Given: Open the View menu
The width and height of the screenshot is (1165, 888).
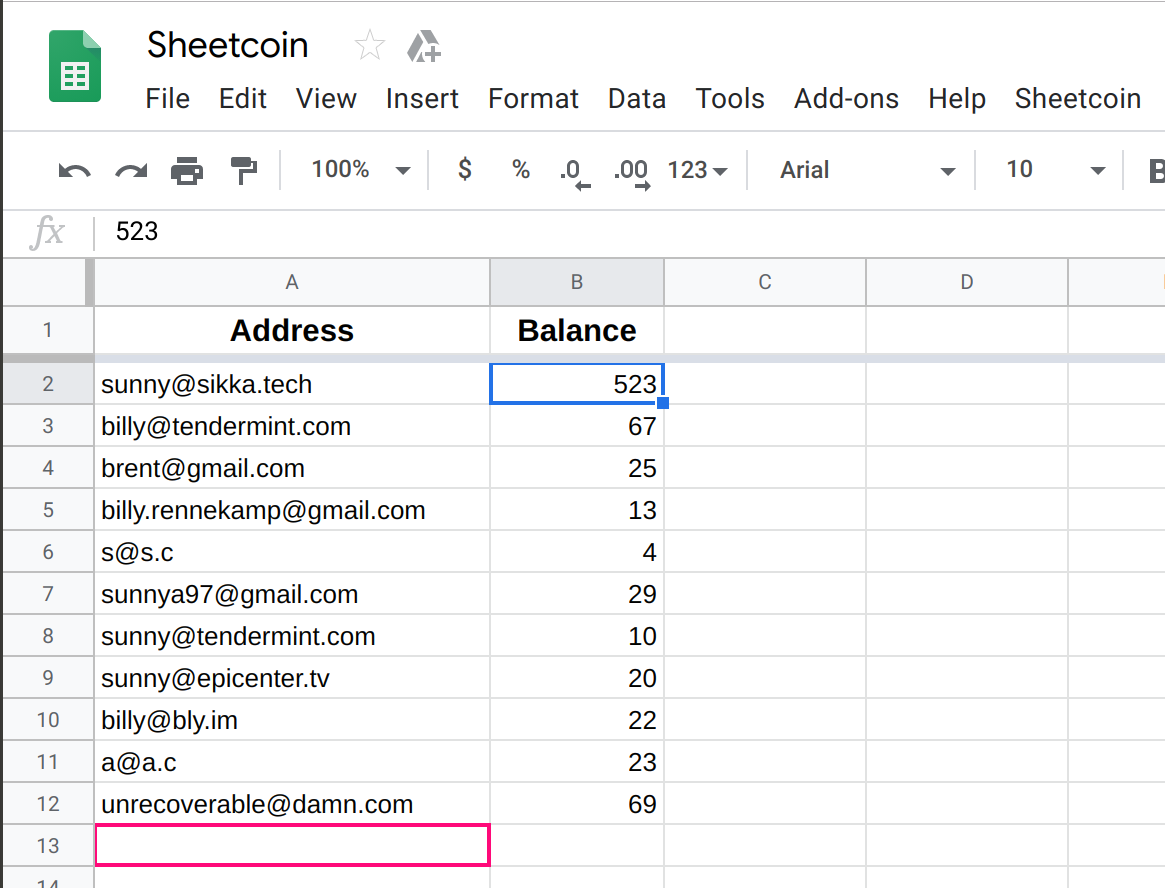Looking at the screenshot, I should [x=326, y=99].
